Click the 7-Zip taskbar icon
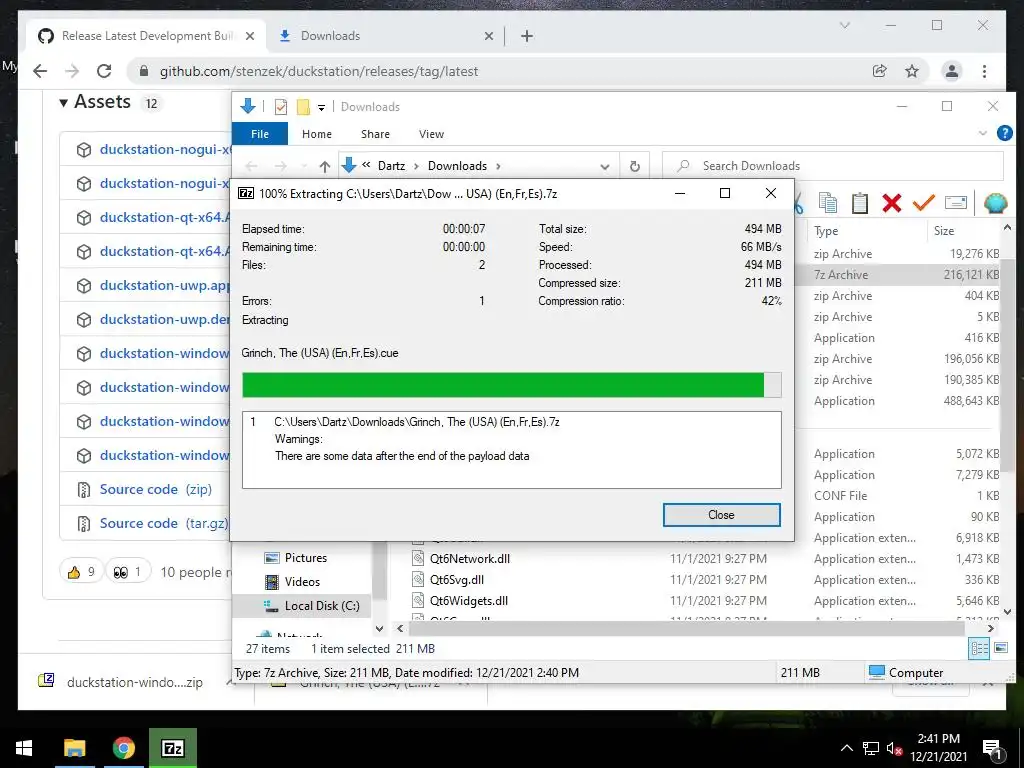The image size is (1024, 768). point(172,748)
